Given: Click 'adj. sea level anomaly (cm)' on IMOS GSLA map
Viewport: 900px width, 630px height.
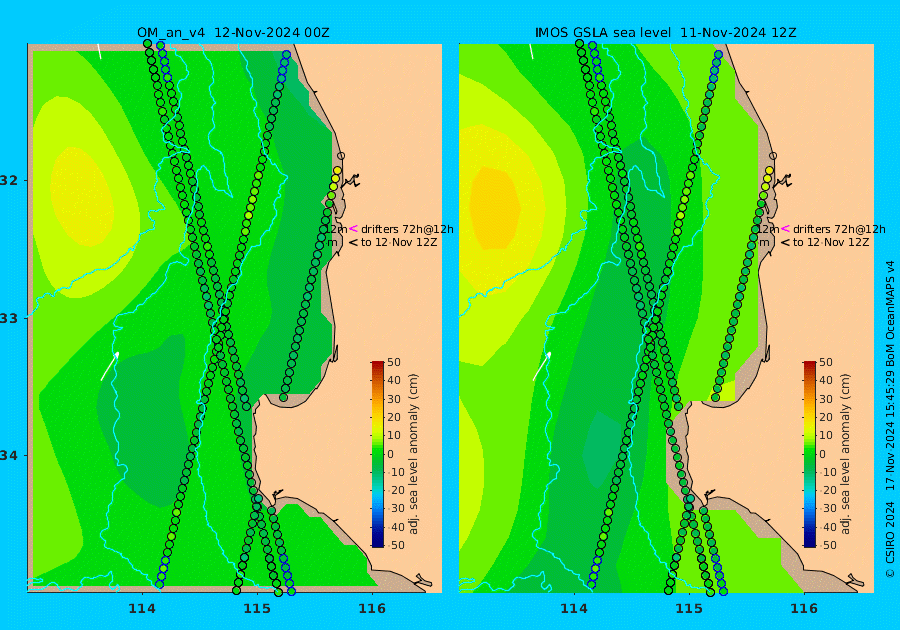Looking at the screenshot, I should click(845, 454).
